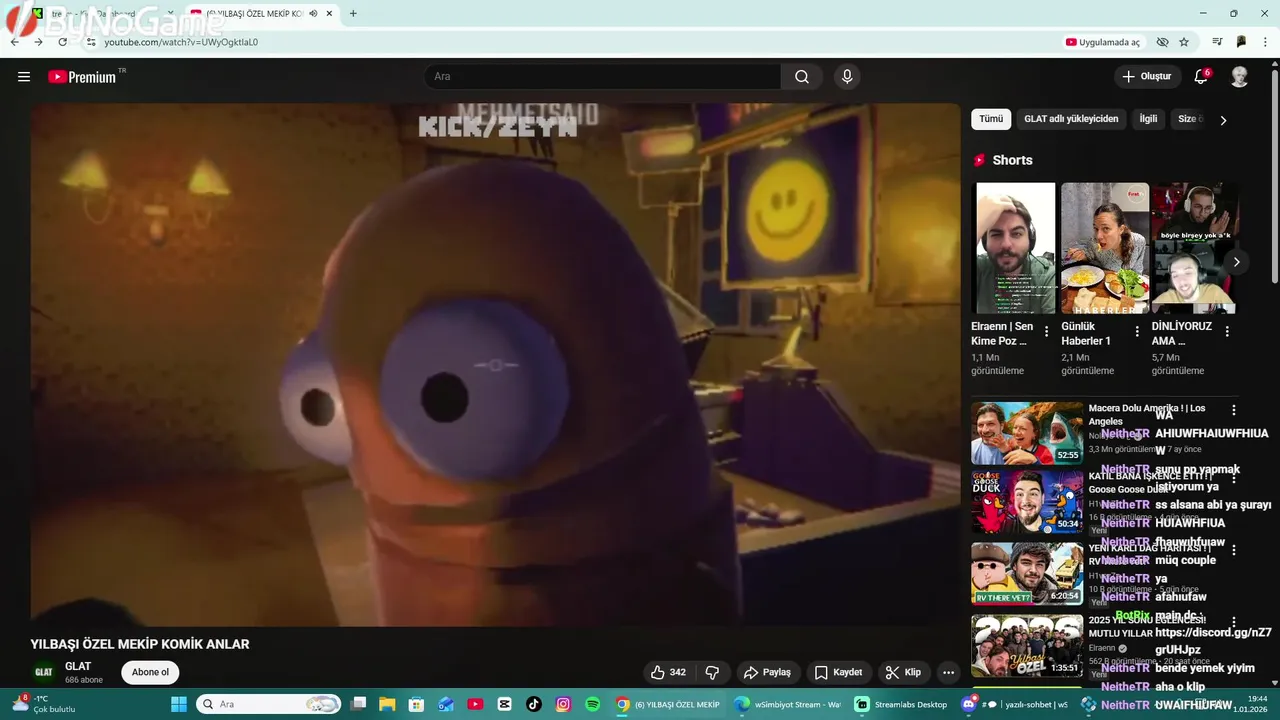Open DİNLİYORUZ AMA short thumbnail
This screenshot has height=720, width=1280.
[x=1194, y=248]
